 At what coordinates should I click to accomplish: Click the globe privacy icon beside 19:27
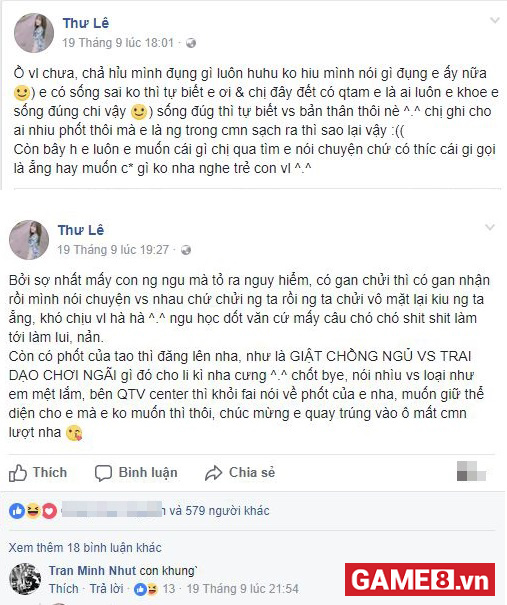click(186, 250)
